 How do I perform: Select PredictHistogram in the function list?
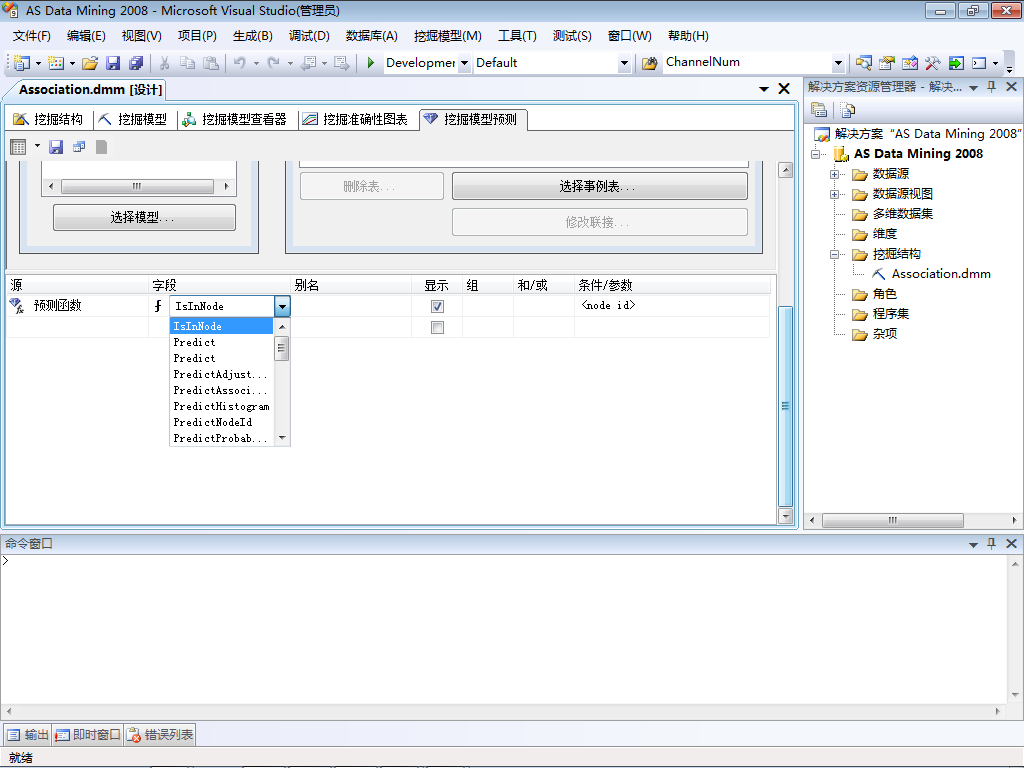click(221, 406)
